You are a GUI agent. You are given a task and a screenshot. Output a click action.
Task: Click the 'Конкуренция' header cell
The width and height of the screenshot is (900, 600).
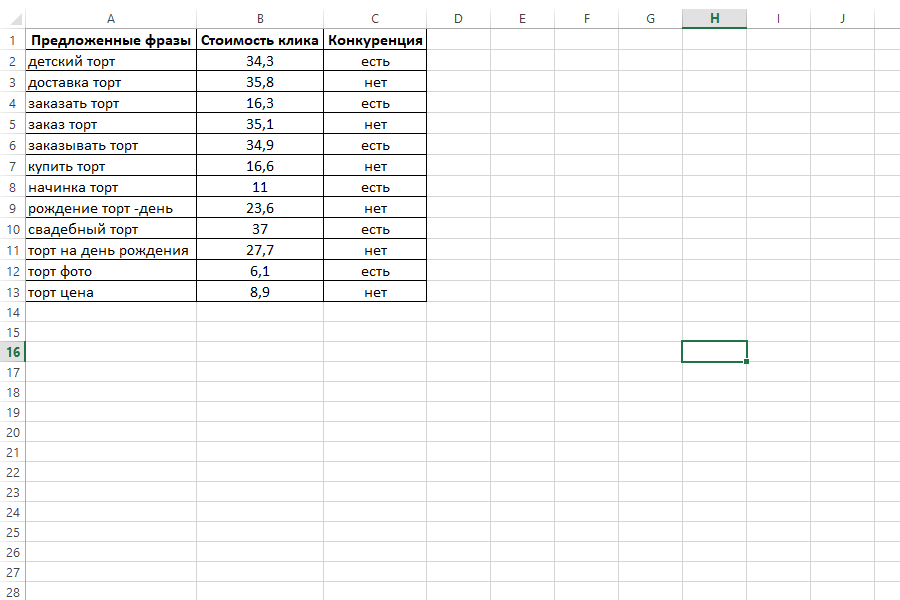pos(375,41)
